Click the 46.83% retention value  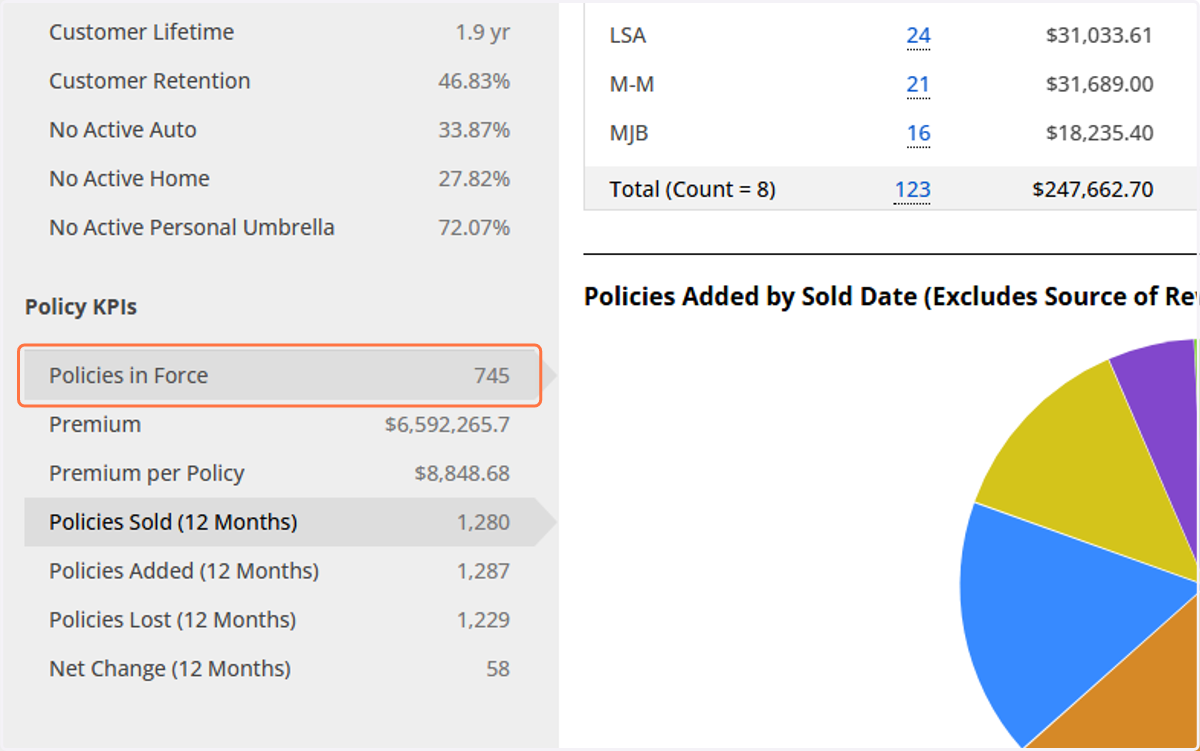click(474, 81)
